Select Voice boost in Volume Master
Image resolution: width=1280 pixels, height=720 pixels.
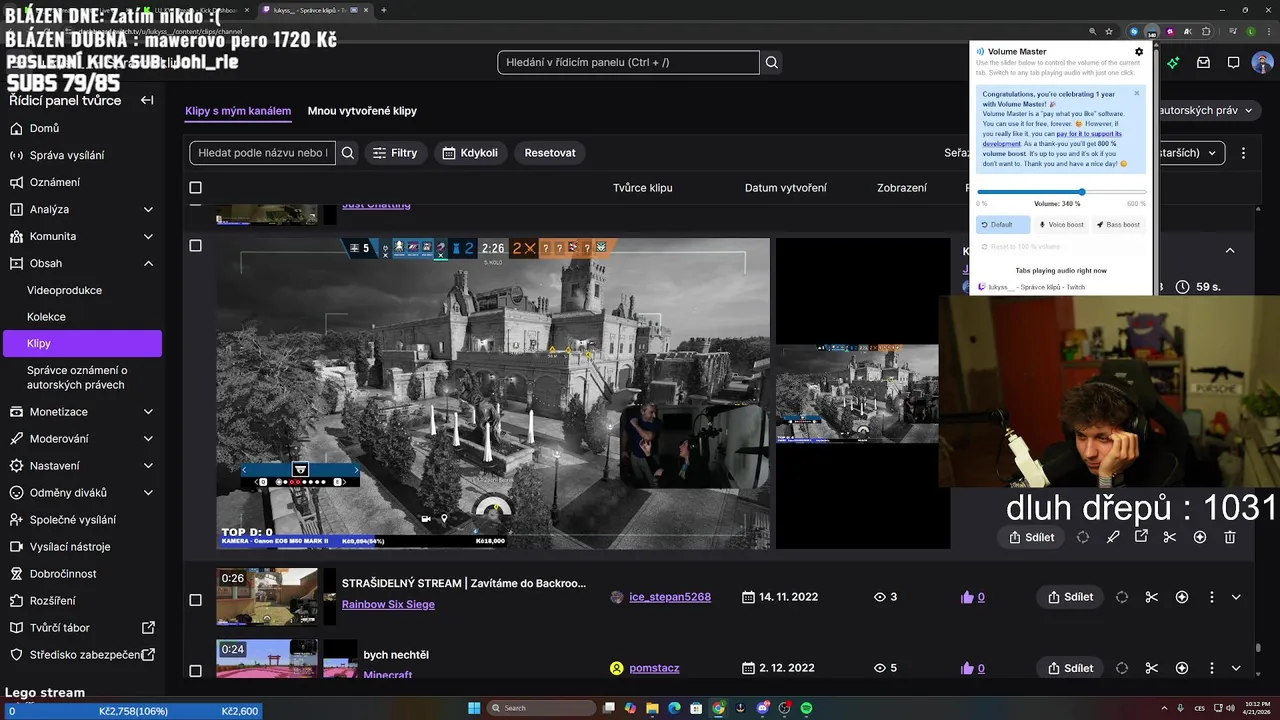coord(1061,225)
